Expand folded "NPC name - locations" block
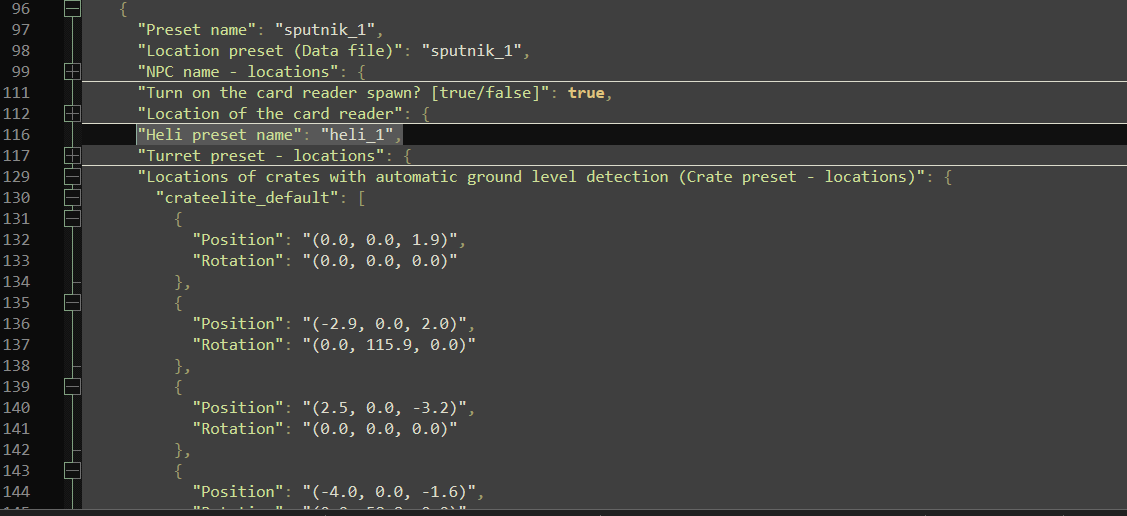The height and width of the screenshot is (516, 1127). pyautogui.click(x=71, y=72)
